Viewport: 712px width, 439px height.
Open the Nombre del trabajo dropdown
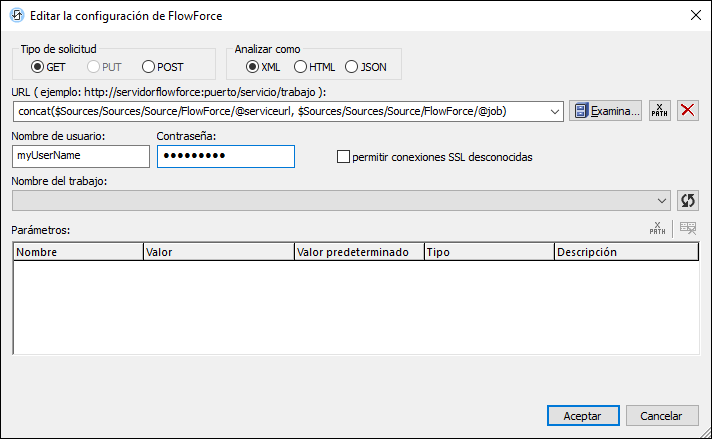tap(662, 200)
